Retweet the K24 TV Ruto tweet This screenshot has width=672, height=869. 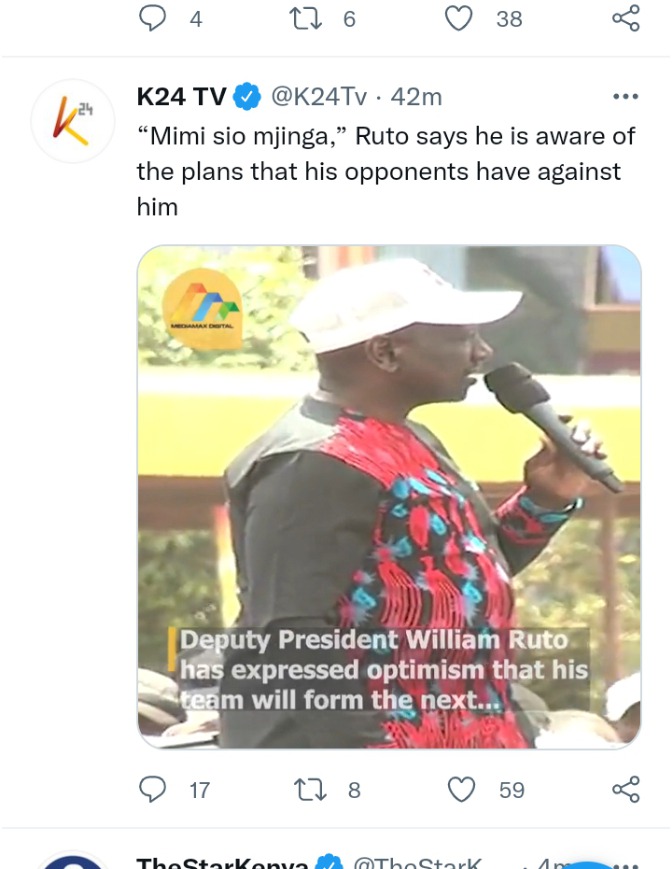point(309,789)
